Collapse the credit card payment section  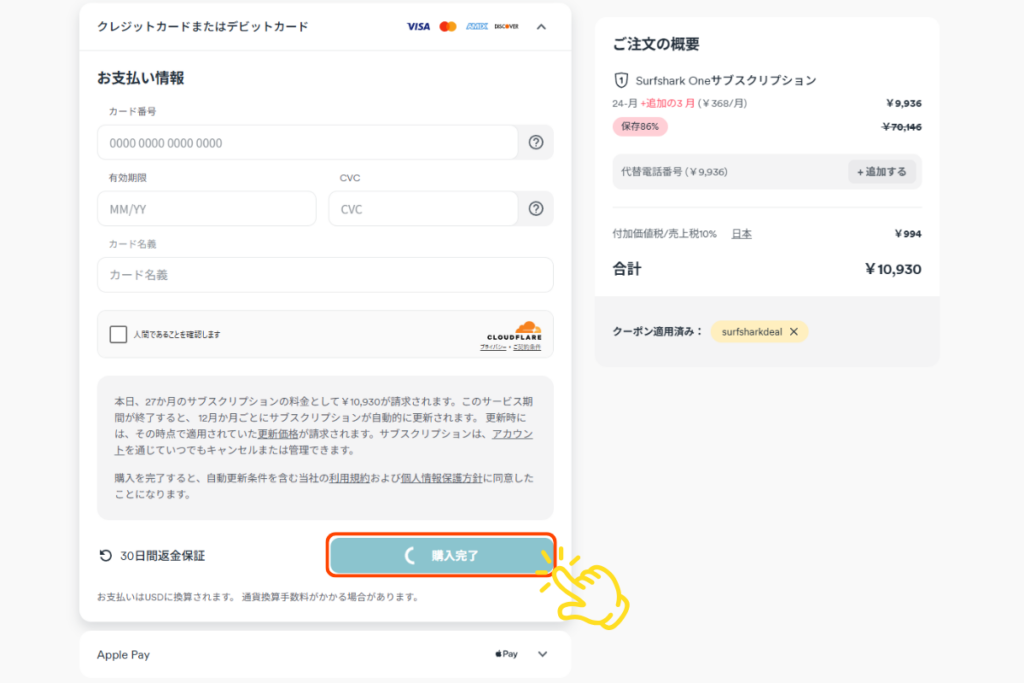(541, 27)
